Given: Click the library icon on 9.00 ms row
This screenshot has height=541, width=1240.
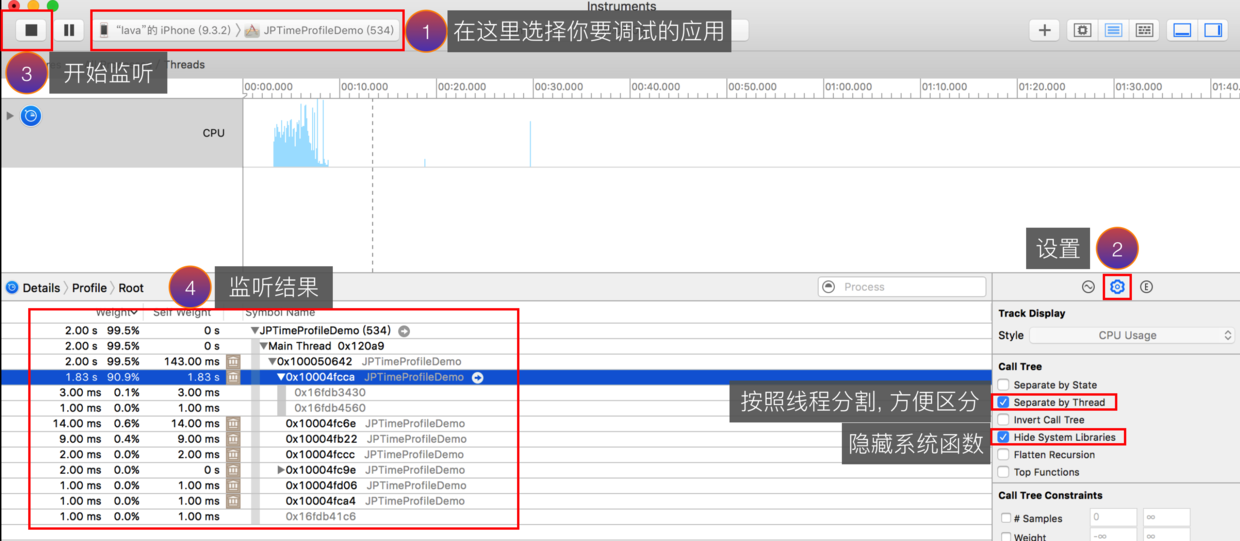Looking at the screenshot, I should pyautogui.click(x=233, y=439).
